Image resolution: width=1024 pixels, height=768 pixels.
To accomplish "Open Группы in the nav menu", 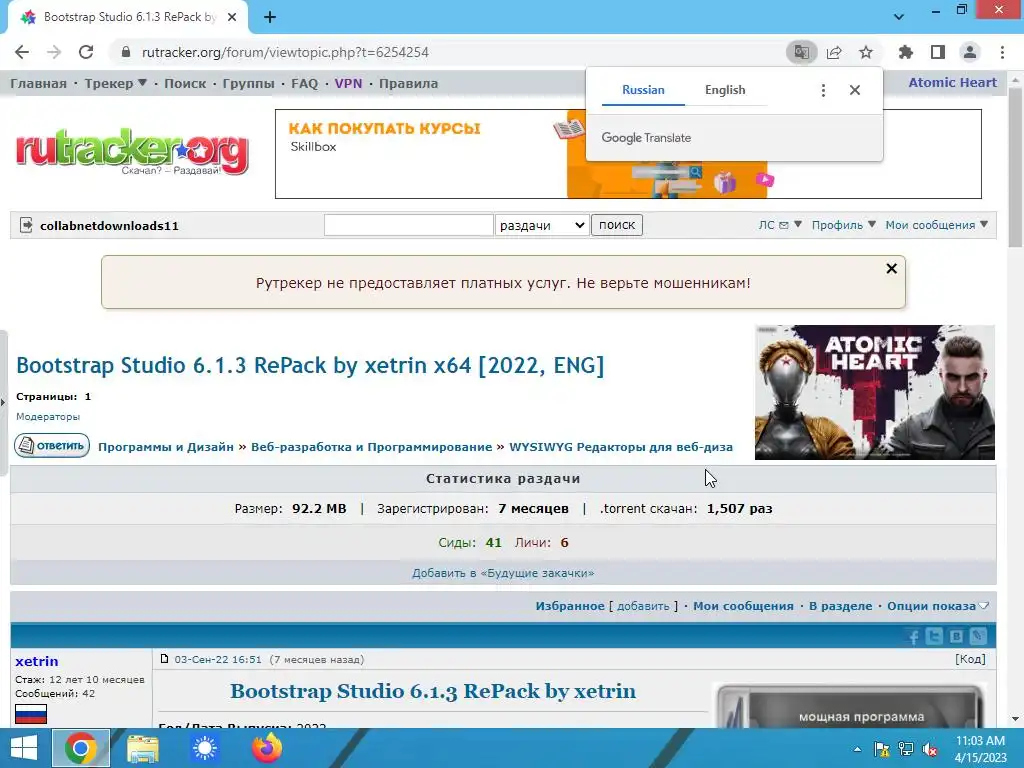I will (x=248, y=84).
